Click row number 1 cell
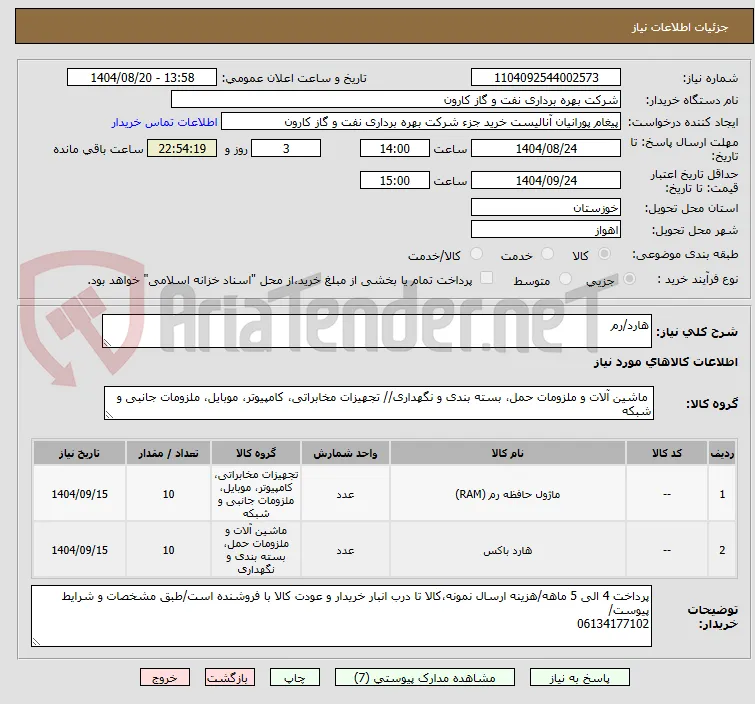This screenshot has height=704, width=755. tap(722, 494)
